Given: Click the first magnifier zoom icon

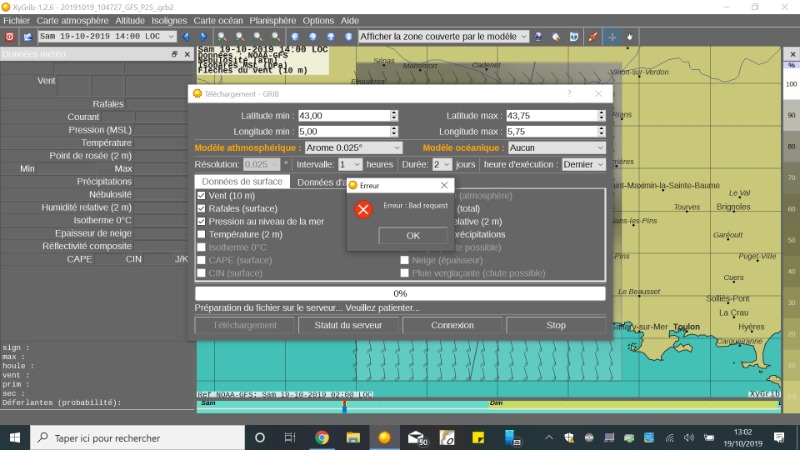Looking at the screenshot, I should tap(222, 37).
